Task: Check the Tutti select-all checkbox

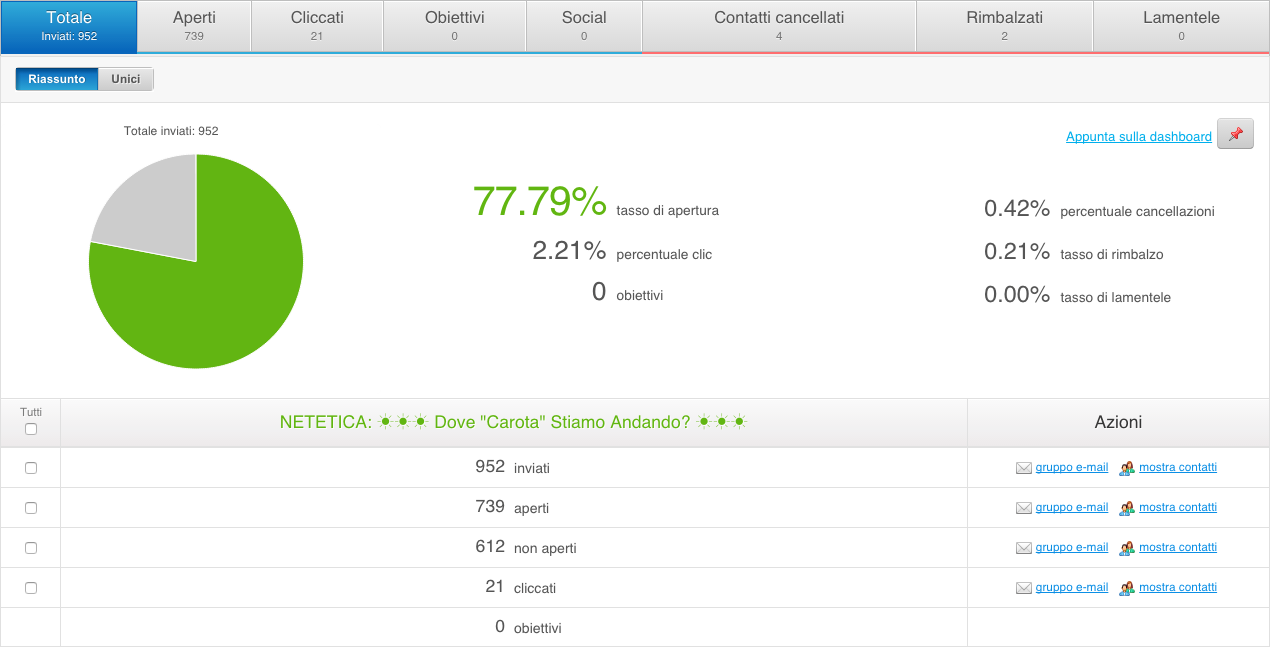Action: coord(31,429)
